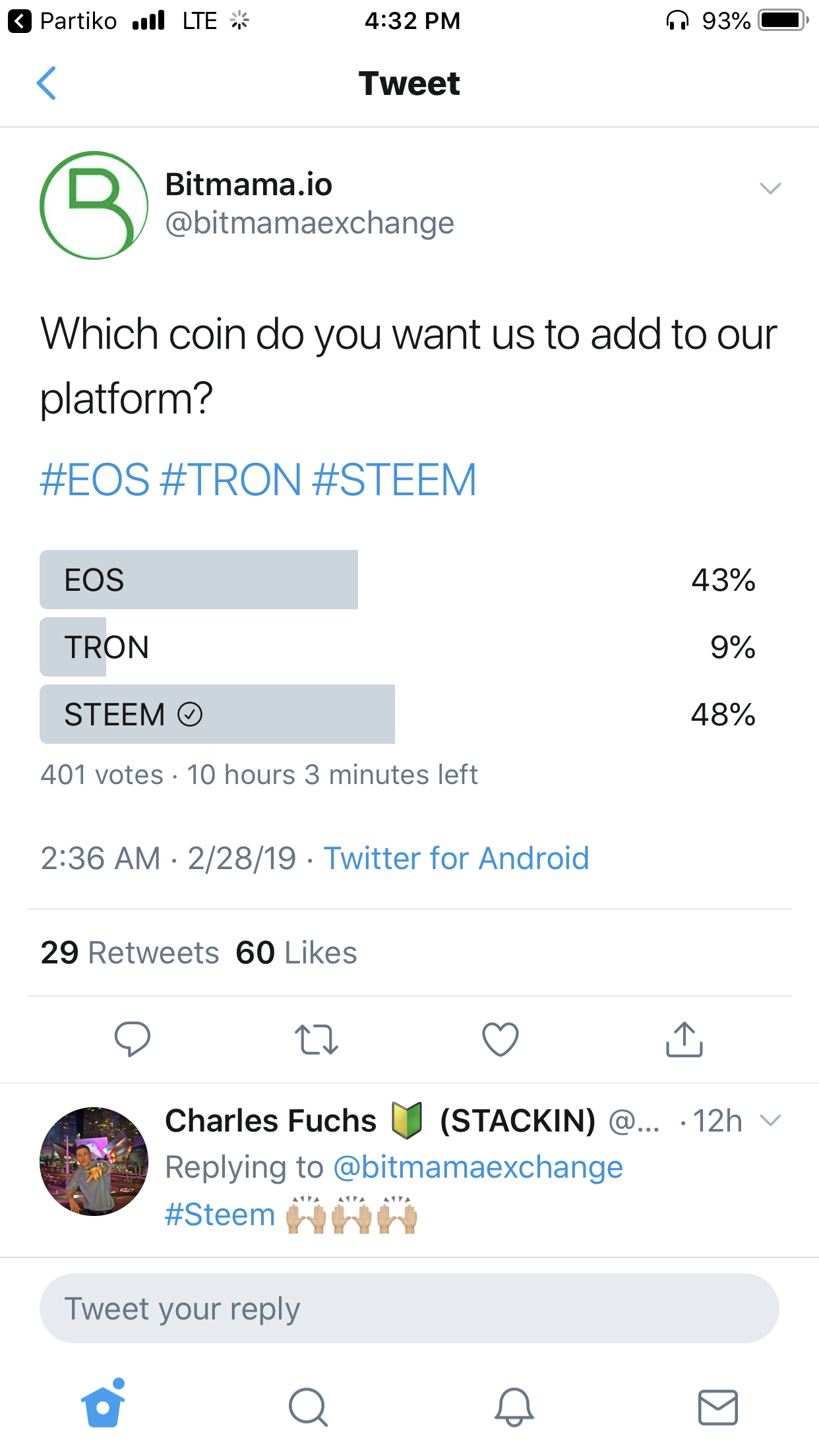
Task: Expand options for Charles Fuchs reply
Action: point(770,1120)
